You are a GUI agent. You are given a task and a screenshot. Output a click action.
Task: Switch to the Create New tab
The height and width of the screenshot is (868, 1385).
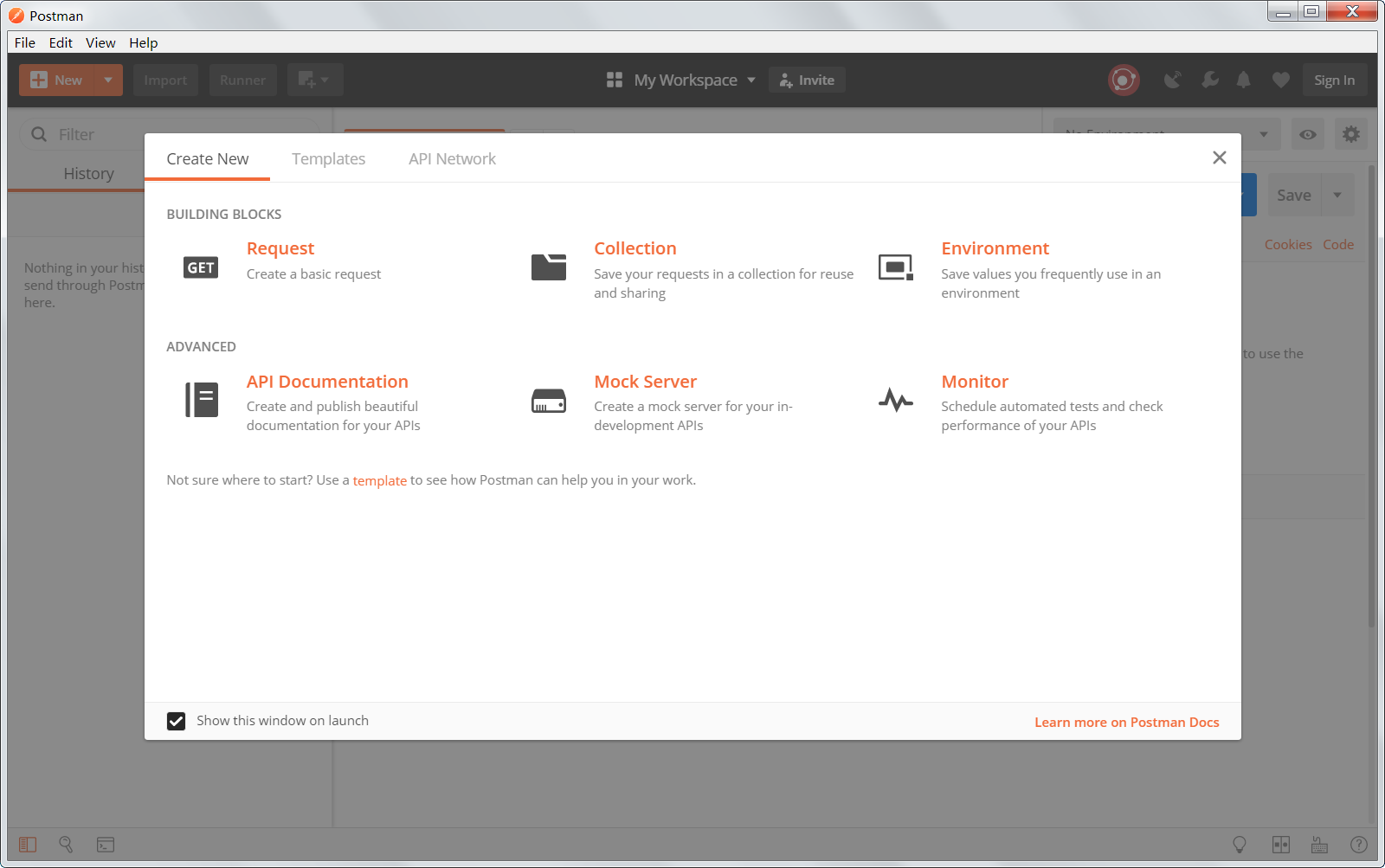coord(208,159)
